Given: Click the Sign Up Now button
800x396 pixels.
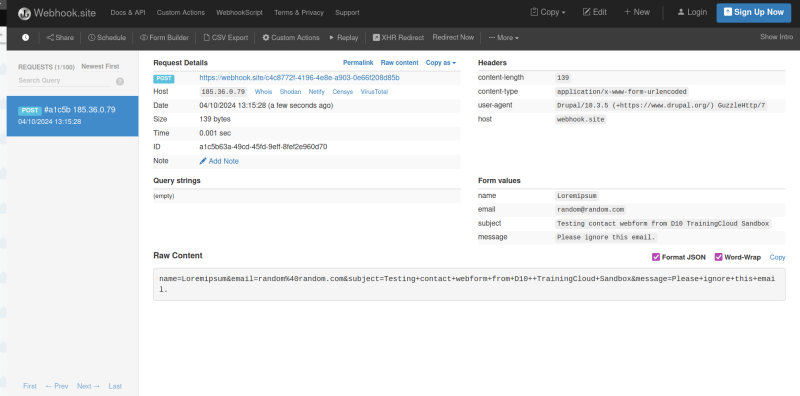Looking at the screenshot, I should pyautogui.click(x=754, y=13).
